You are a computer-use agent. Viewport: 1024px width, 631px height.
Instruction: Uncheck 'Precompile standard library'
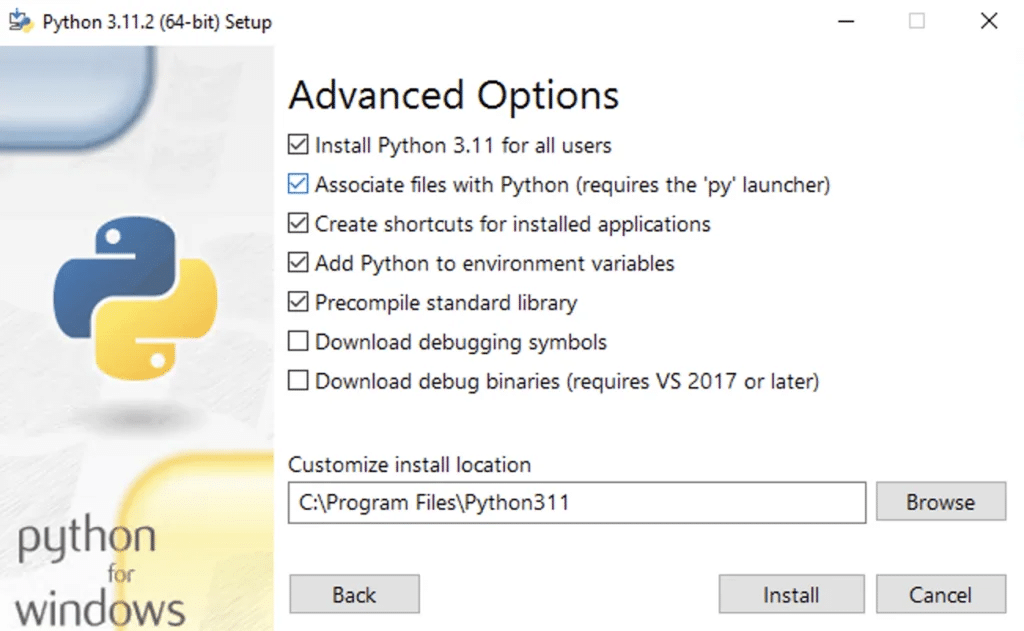click(x=297, y=302)
